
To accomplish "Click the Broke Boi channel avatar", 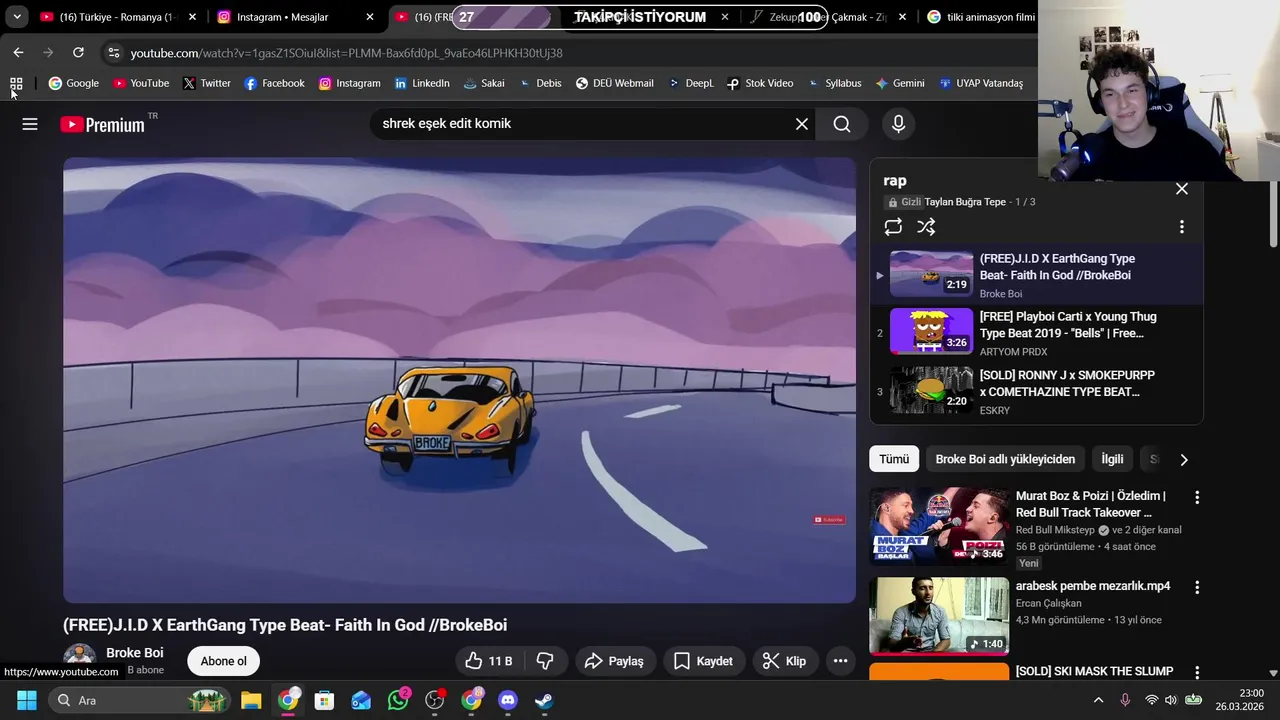I will [x=79, y=659].
